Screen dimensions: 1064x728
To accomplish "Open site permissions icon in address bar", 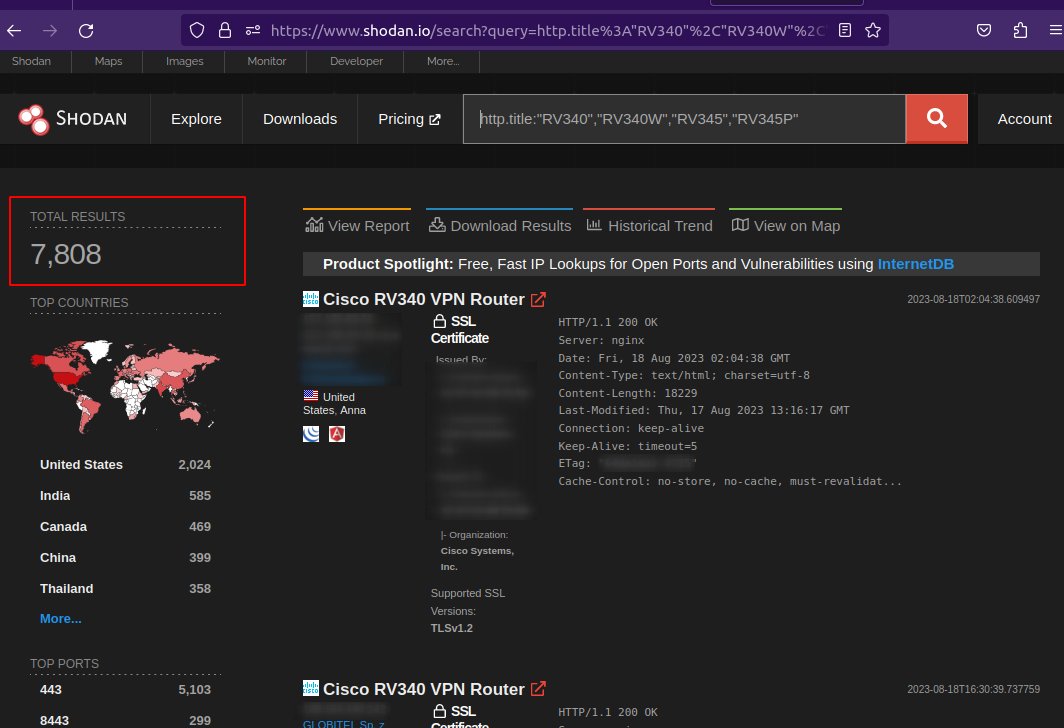I will click(x=253, y=30).
